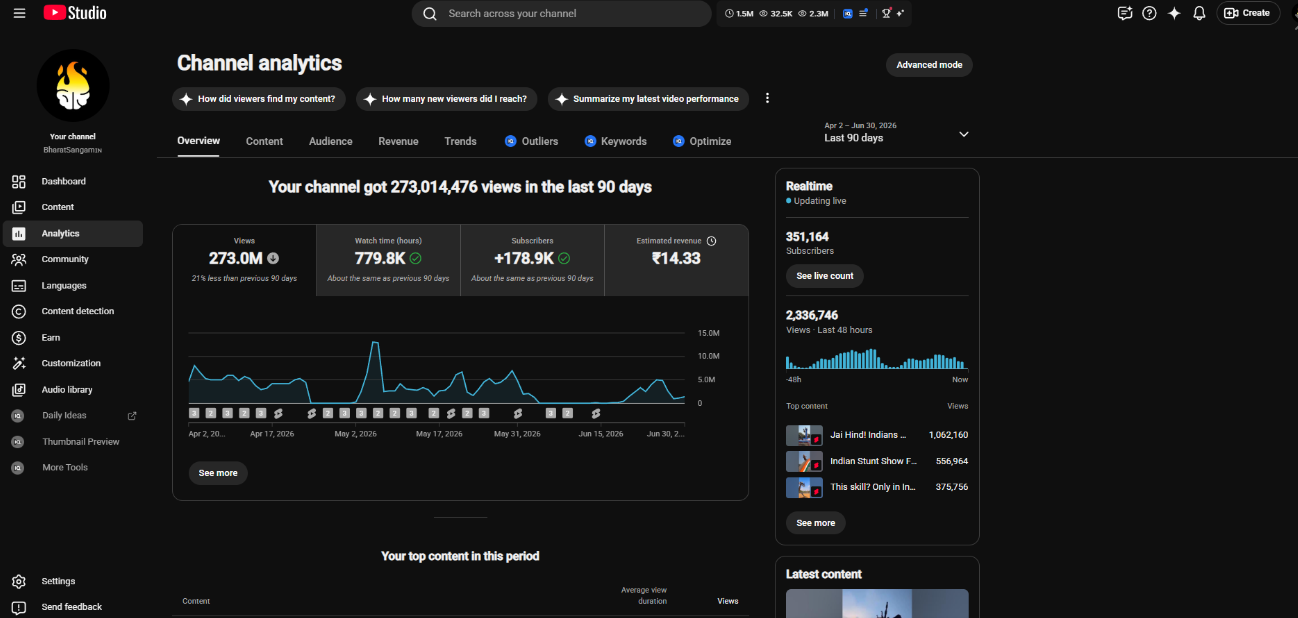Click the 'Average view duration' column header
This screenshot has width=1298, height=618.
coord(644,596)
